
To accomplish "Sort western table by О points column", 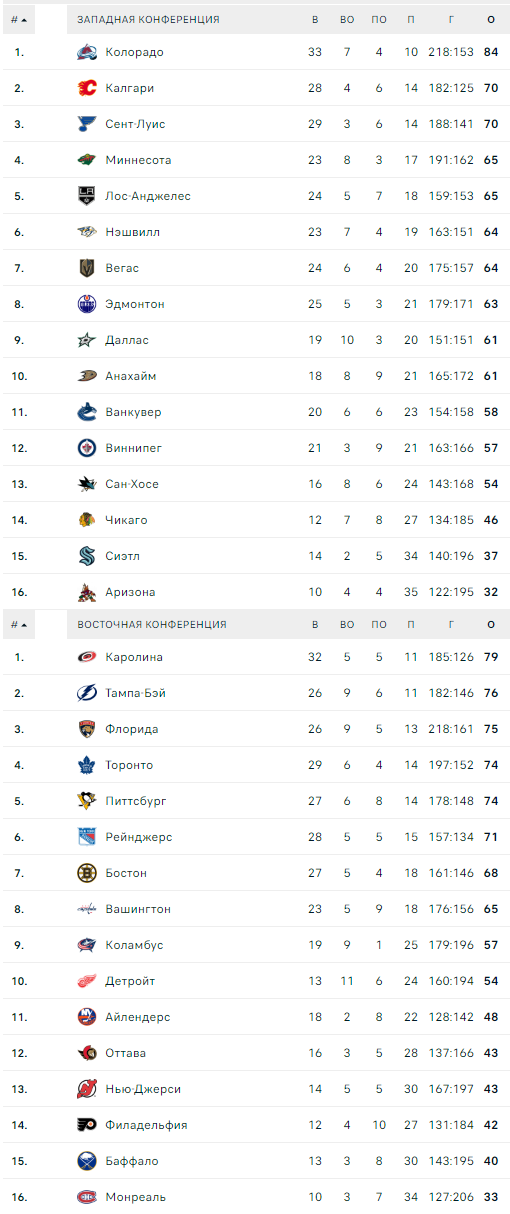I will click(x=491, y=20).
